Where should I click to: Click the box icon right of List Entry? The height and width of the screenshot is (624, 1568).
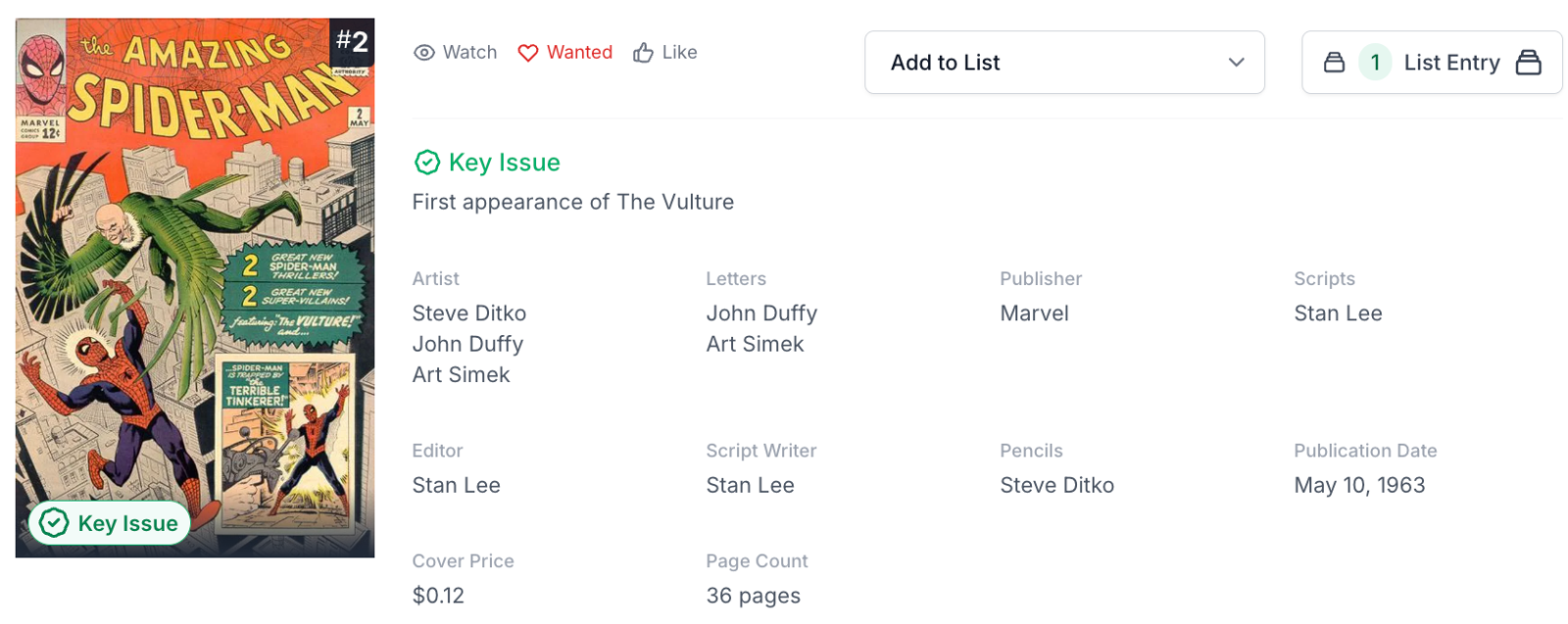(x=1528, y=63)
